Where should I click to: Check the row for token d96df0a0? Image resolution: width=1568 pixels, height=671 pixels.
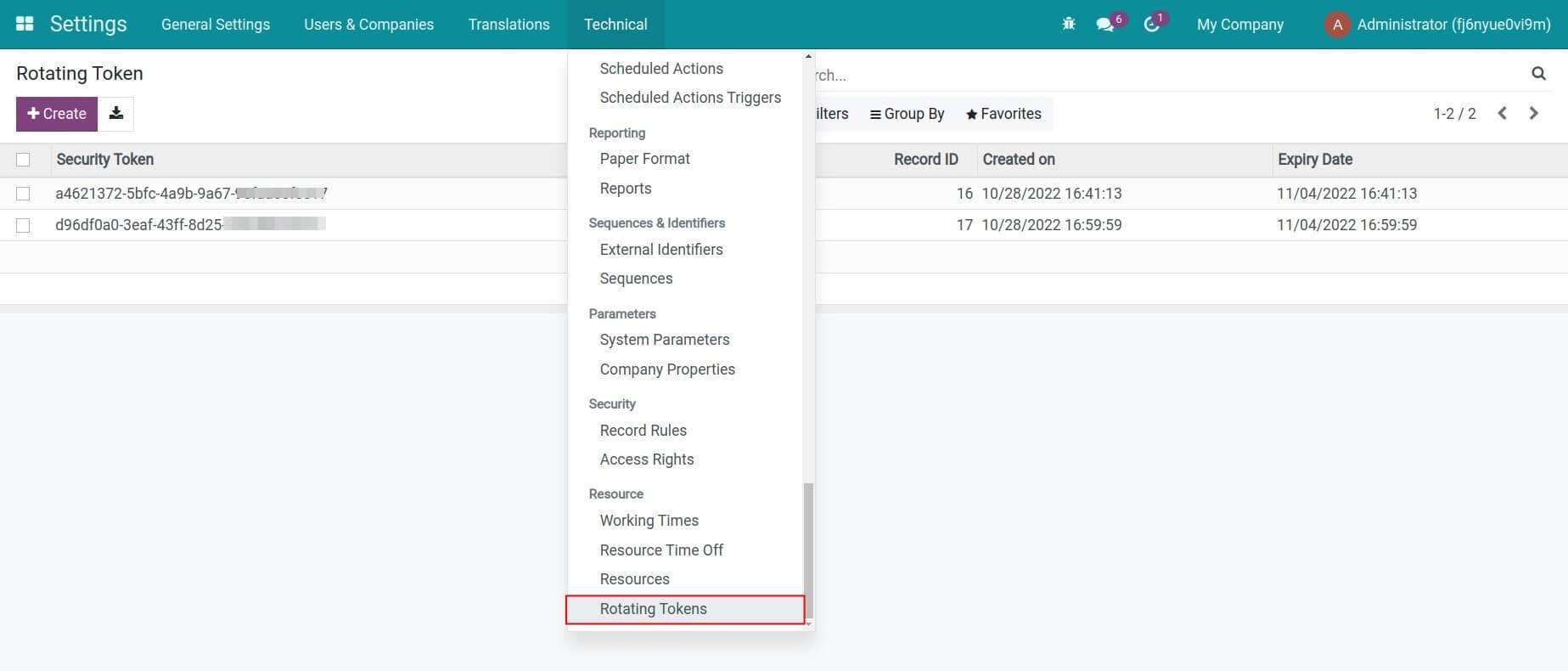click(23, 225)
